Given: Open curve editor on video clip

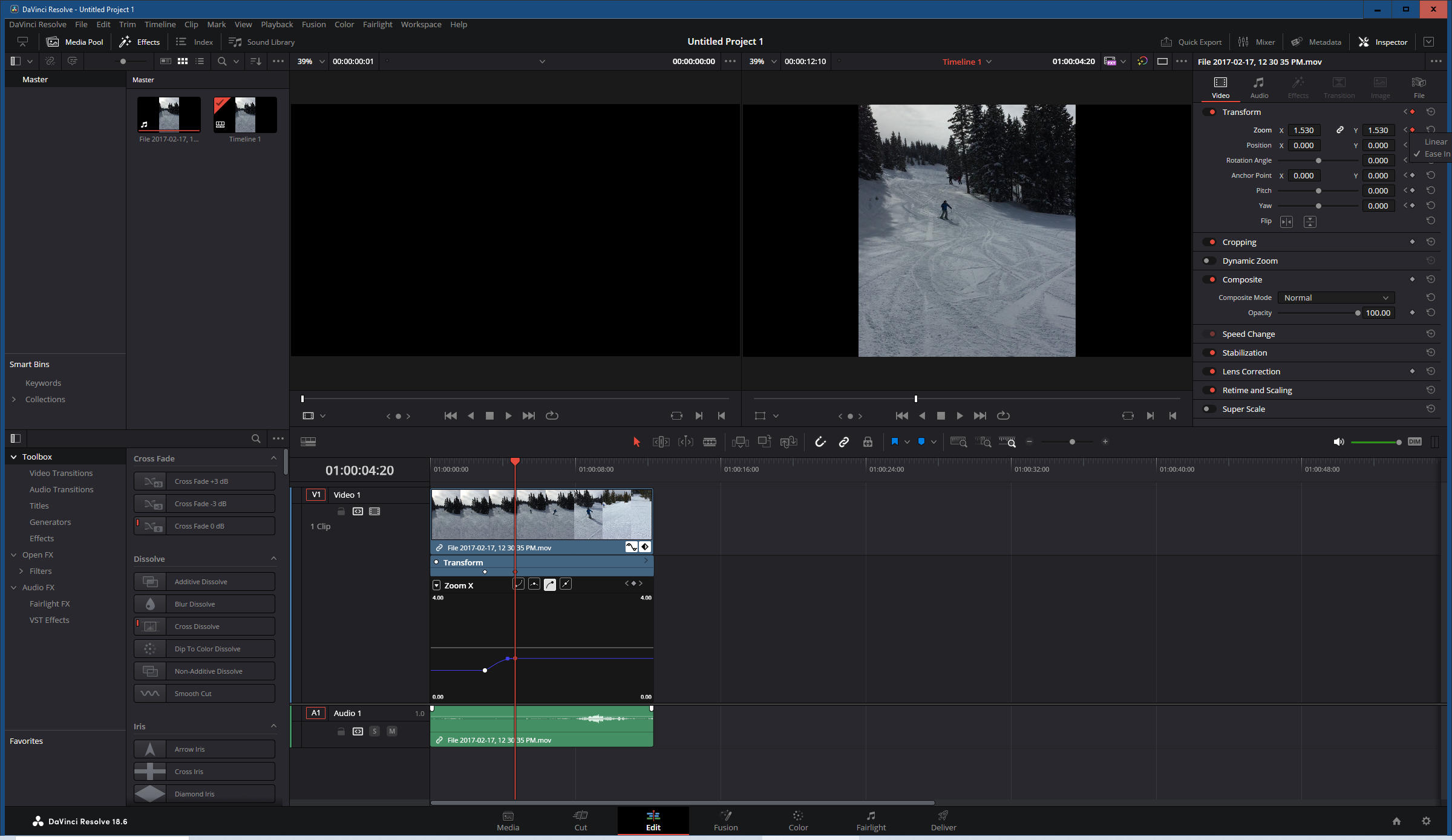Looking at the screenshot, I should coord(631,547).
